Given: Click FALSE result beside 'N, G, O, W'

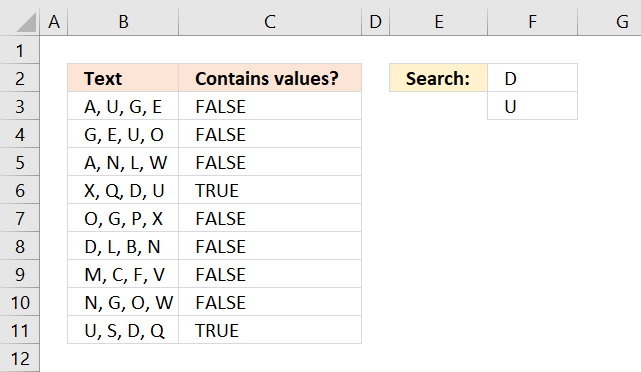Looking at the screenshot, I should 270,302.
